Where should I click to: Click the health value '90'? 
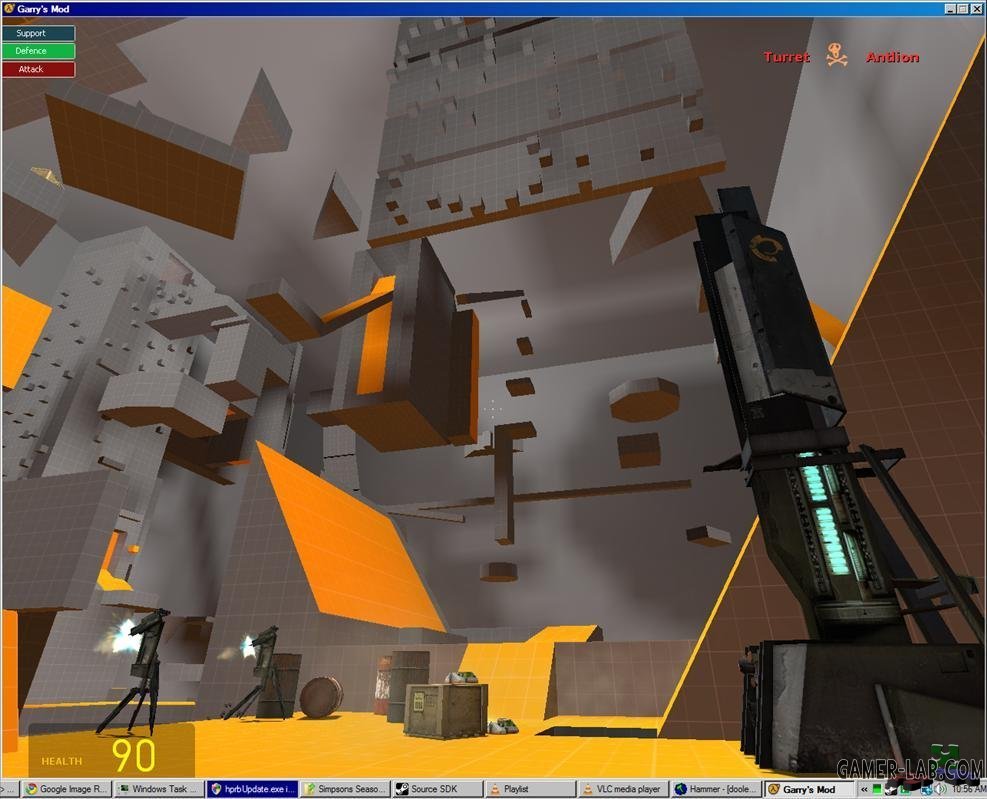pos(133,756)
